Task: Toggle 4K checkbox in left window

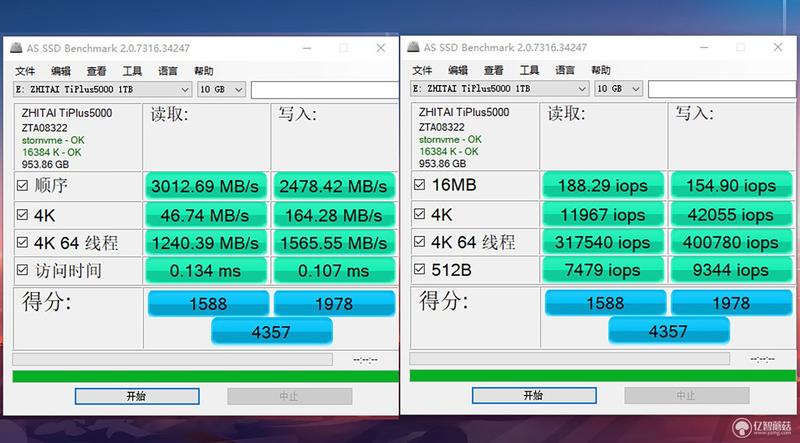Action: (x=22, y=215)
